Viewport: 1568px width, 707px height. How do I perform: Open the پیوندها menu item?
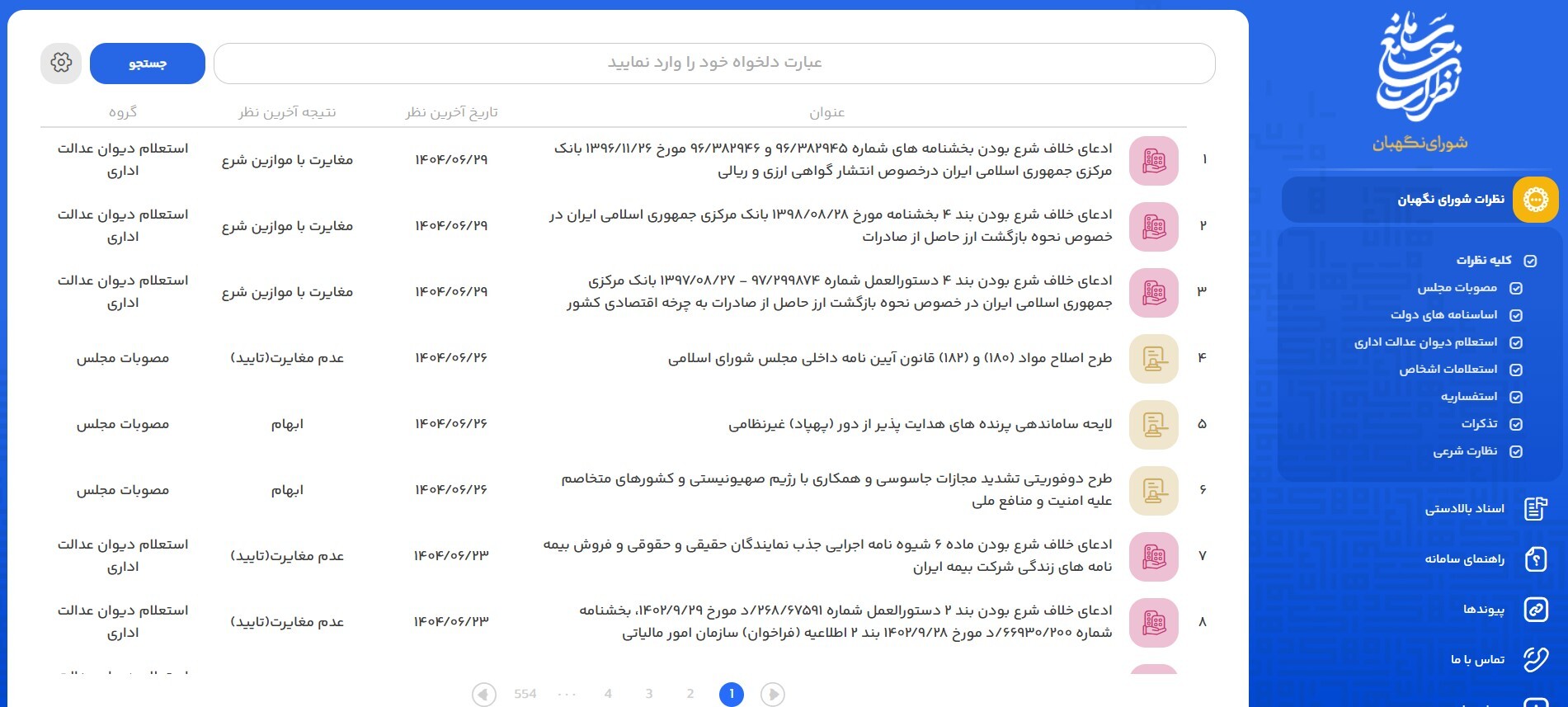pos(1484,610)
